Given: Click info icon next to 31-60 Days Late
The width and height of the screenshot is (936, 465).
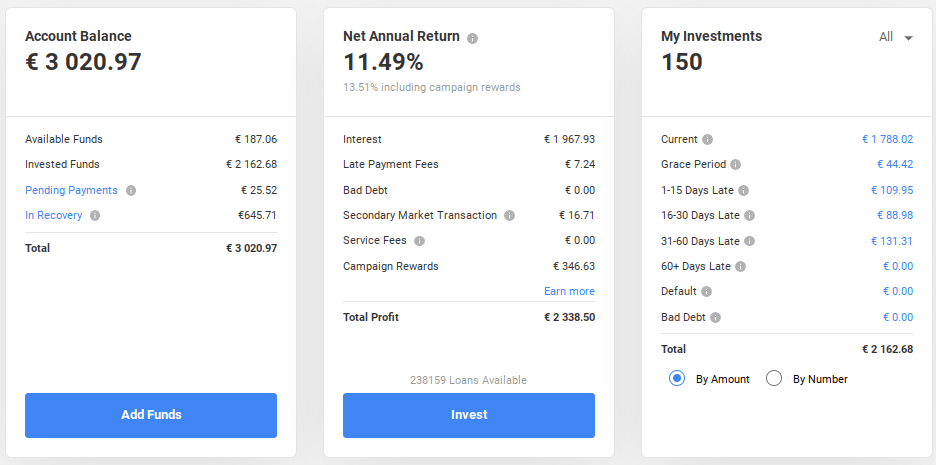Looking at the screenshot, I should 749,241.
